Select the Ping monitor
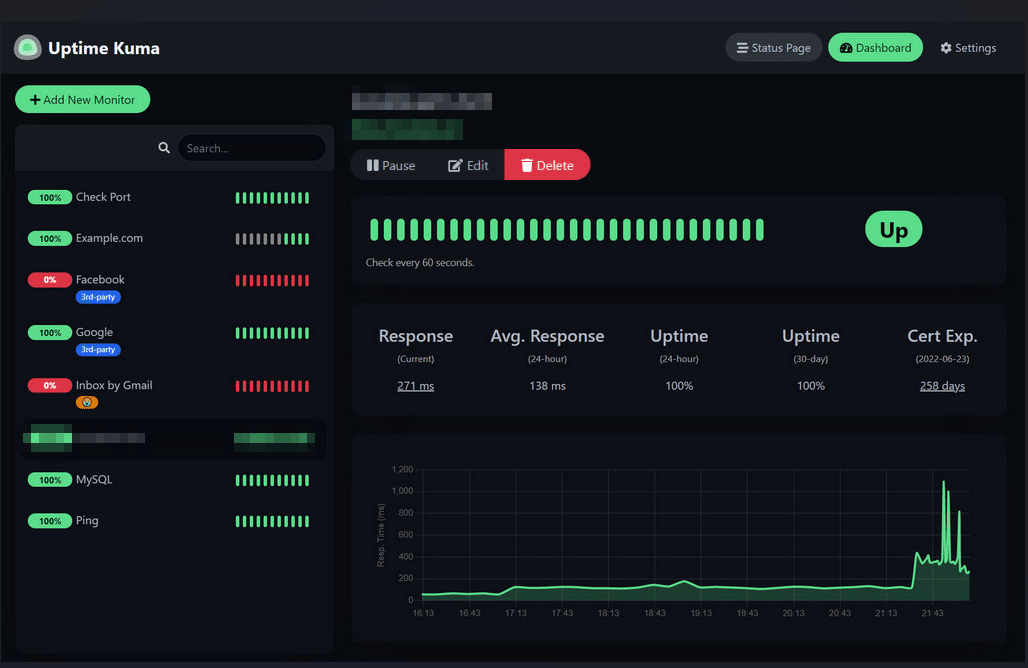The width and height of the screenshot is (1028, 668). tap(174, 521)
